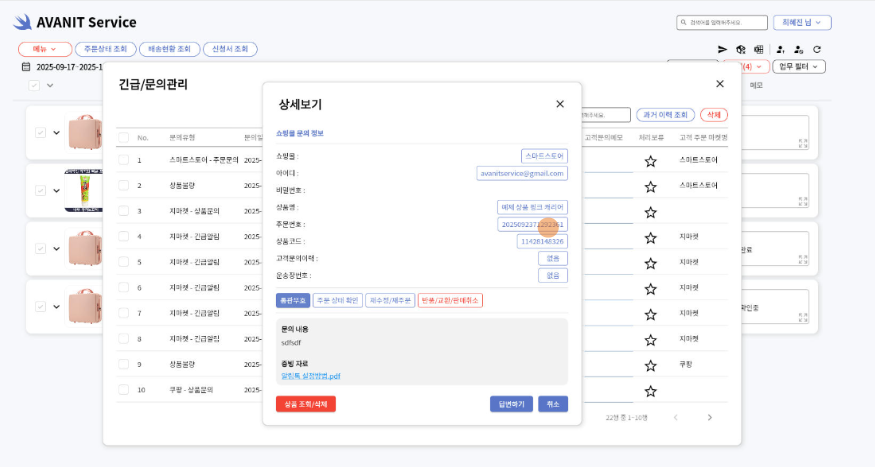Click the red 상품 조회/삭제 button
The height and width of the screenshot is (467, 875).
(x=306, y=404)
